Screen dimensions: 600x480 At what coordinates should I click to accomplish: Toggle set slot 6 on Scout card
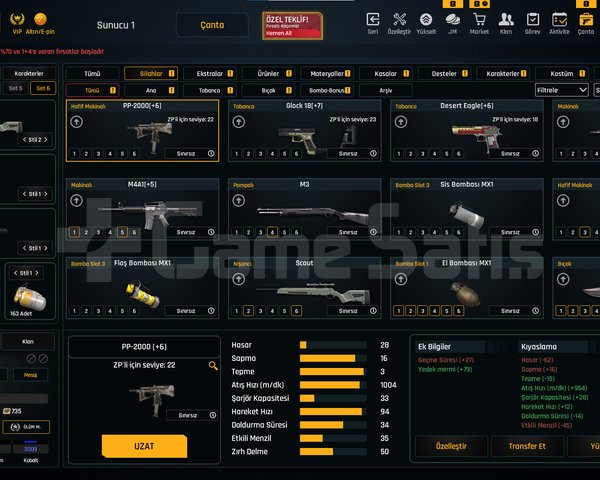[296, 311]
